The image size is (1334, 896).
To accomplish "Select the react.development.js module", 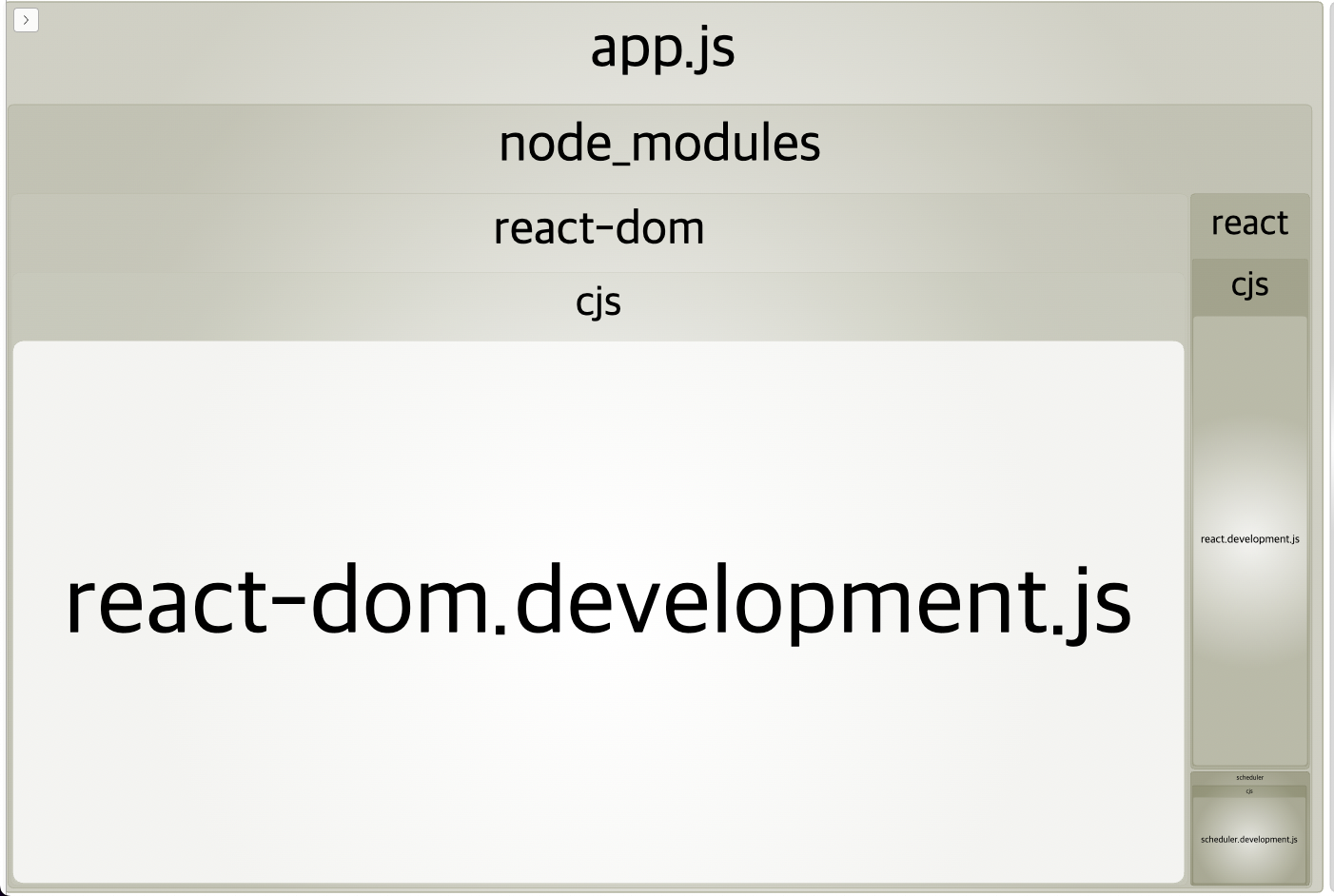I will click(1249, 540).
